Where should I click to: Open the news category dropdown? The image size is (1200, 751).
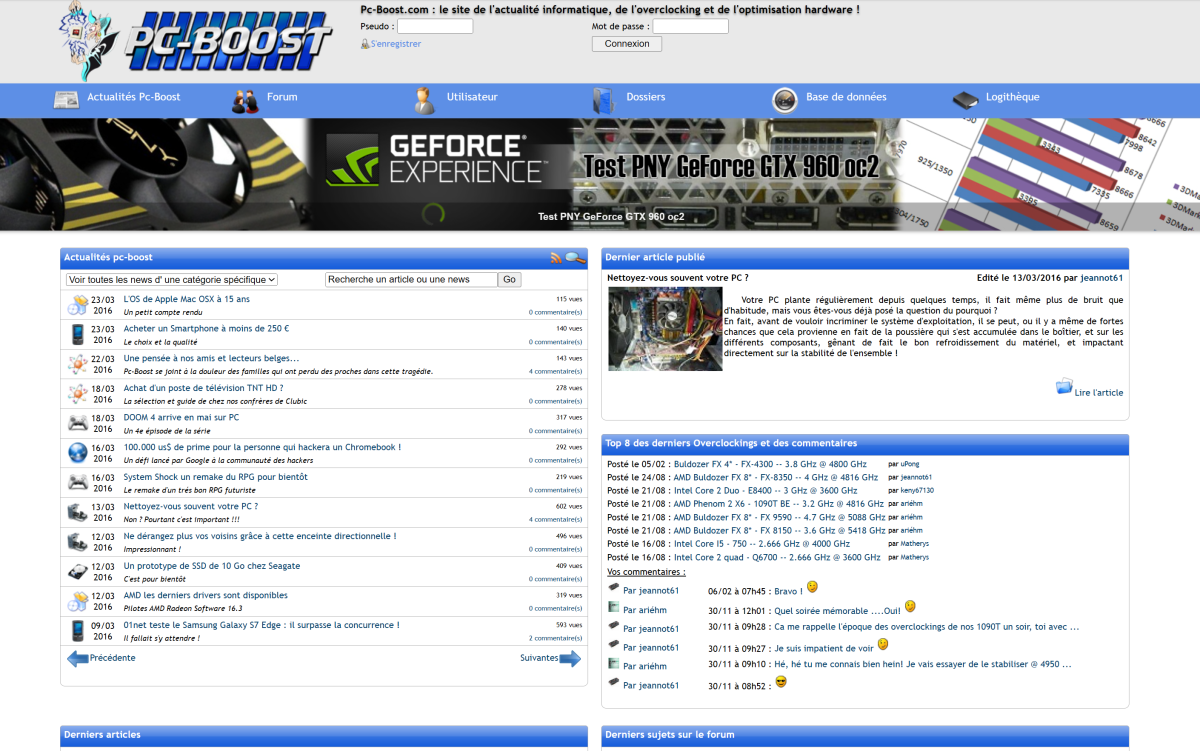[172, 280]
